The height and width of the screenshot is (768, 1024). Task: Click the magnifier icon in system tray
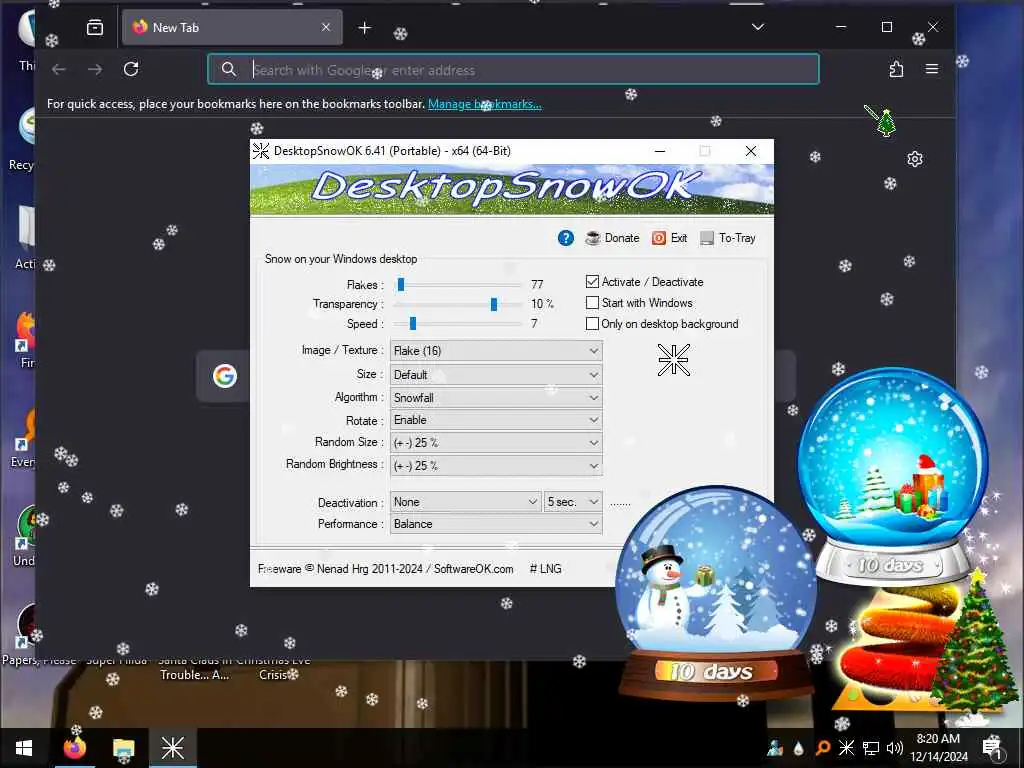click(x=823, y=748)
